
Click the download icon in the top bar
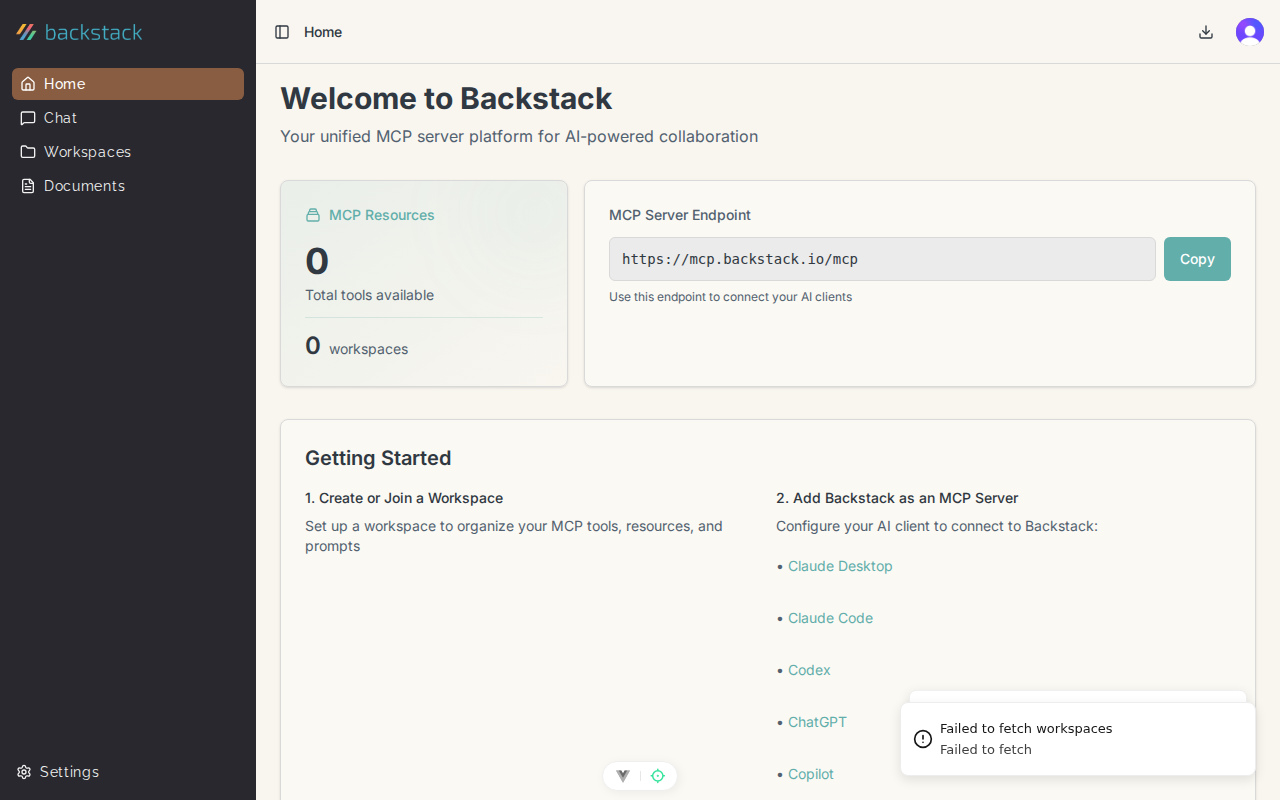click(1205, 32)
